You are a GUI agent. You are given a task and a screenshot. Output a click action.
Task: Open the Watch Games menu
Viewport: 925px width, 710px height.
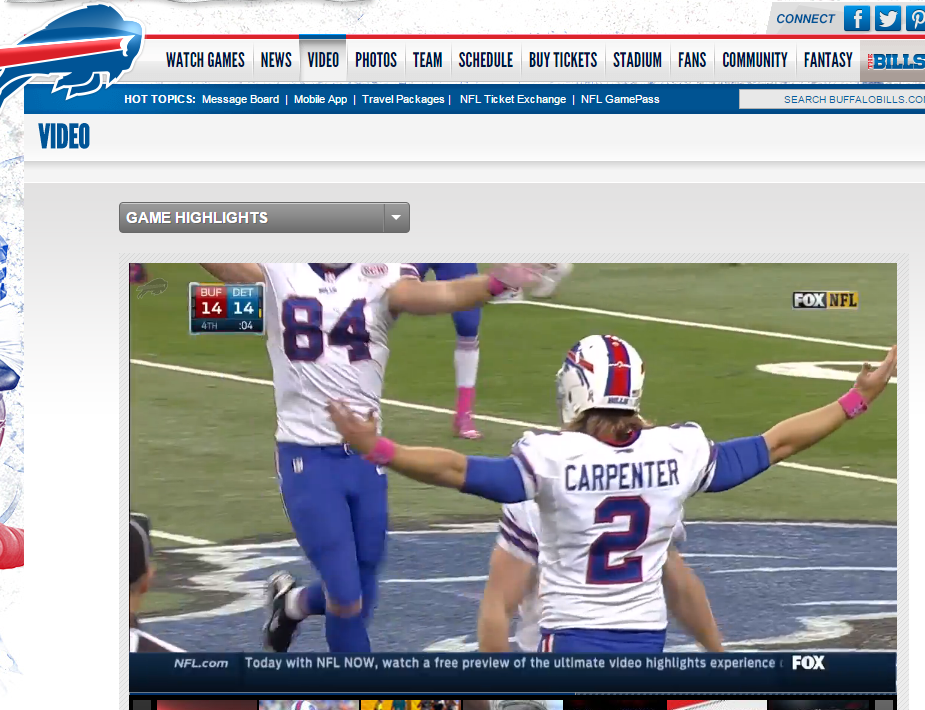click(x=205, y=60)
